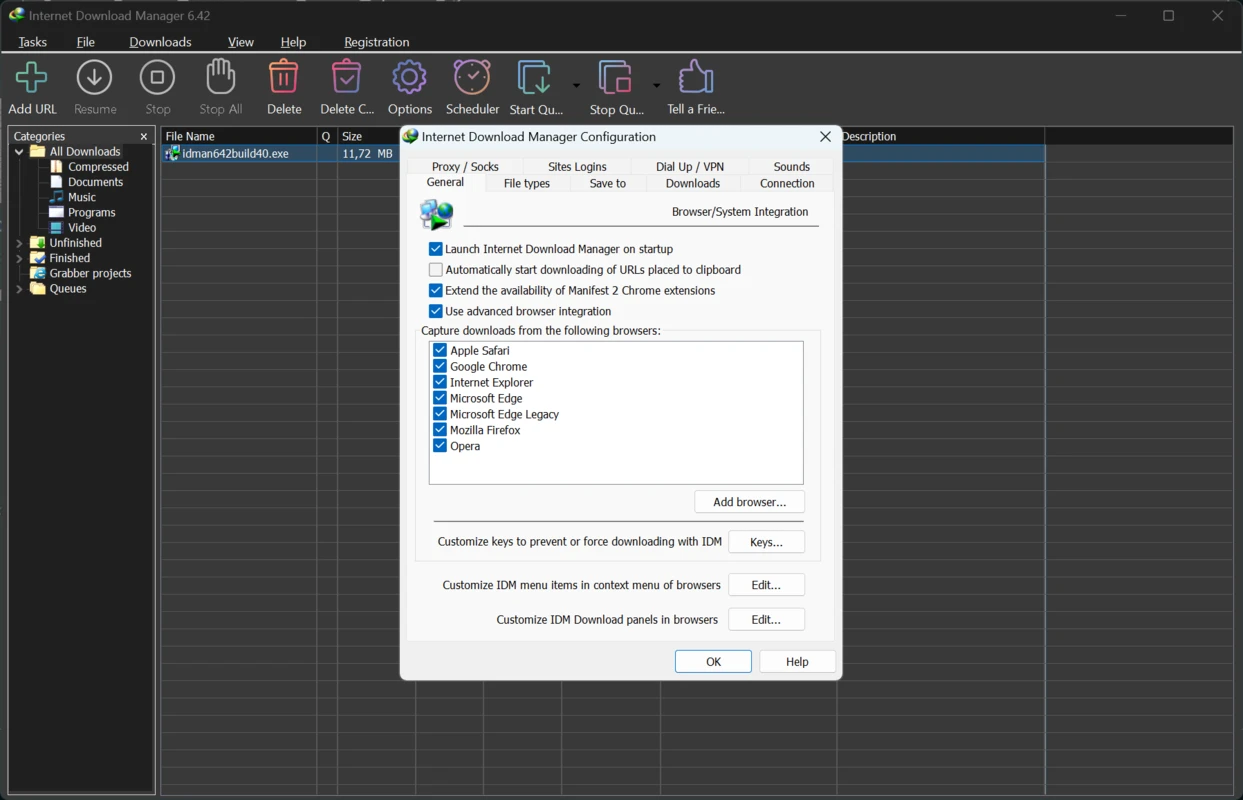Image resolution: width=1243 pixels, height=800 pixels.
Task: Click the Stop download toolbar icon
Action: tap(157, 78)
